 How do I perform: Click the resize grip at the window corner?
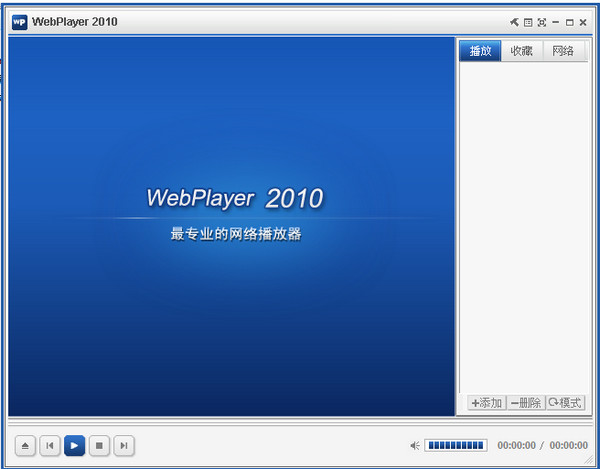pyautogui.click(x=589, y=459)
